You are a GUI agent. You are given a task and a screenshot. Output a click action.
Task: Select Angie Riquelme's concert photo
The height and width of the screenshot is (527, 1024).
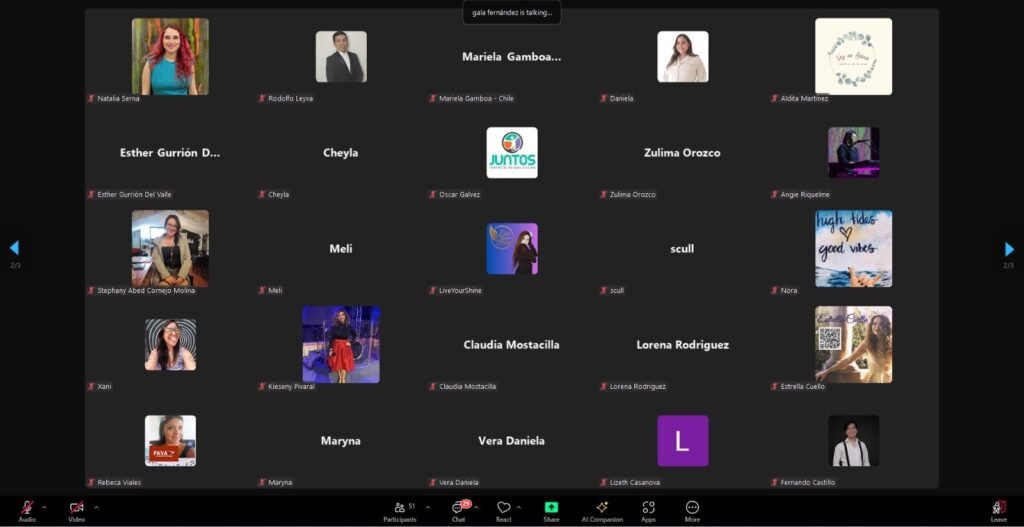click(x=854, y=153)
